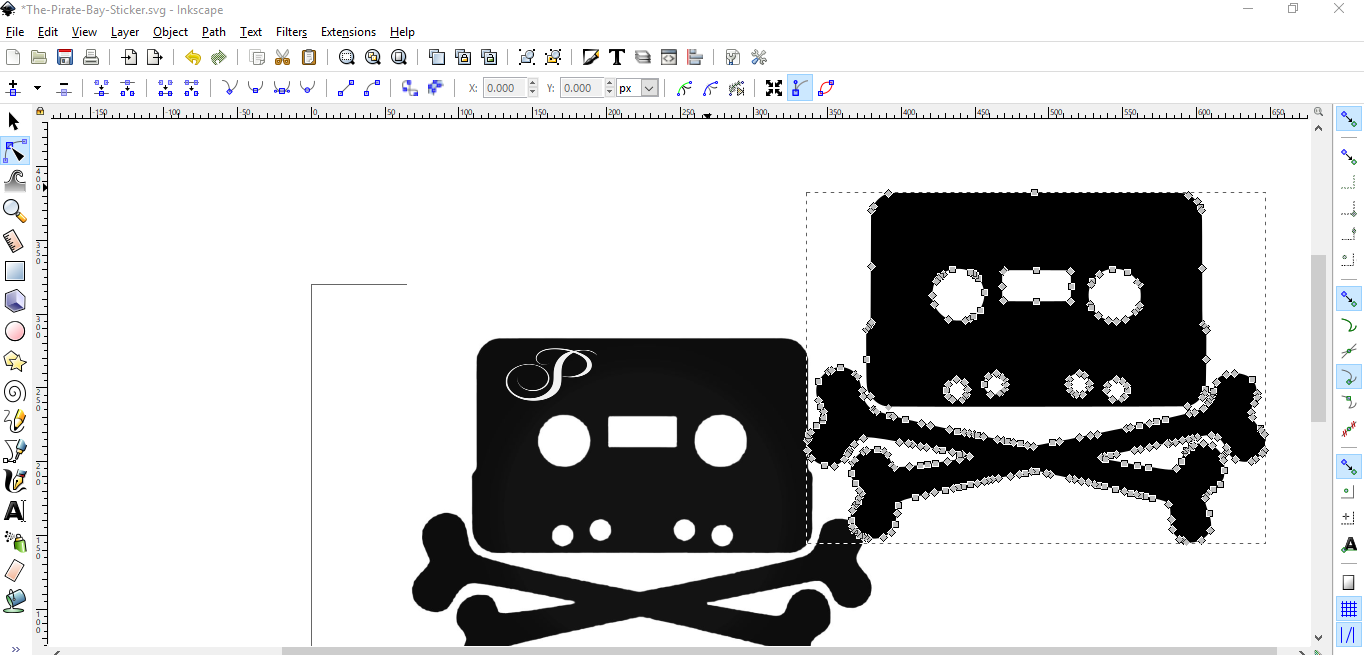Convert object to path

click(x=409, y=88)
